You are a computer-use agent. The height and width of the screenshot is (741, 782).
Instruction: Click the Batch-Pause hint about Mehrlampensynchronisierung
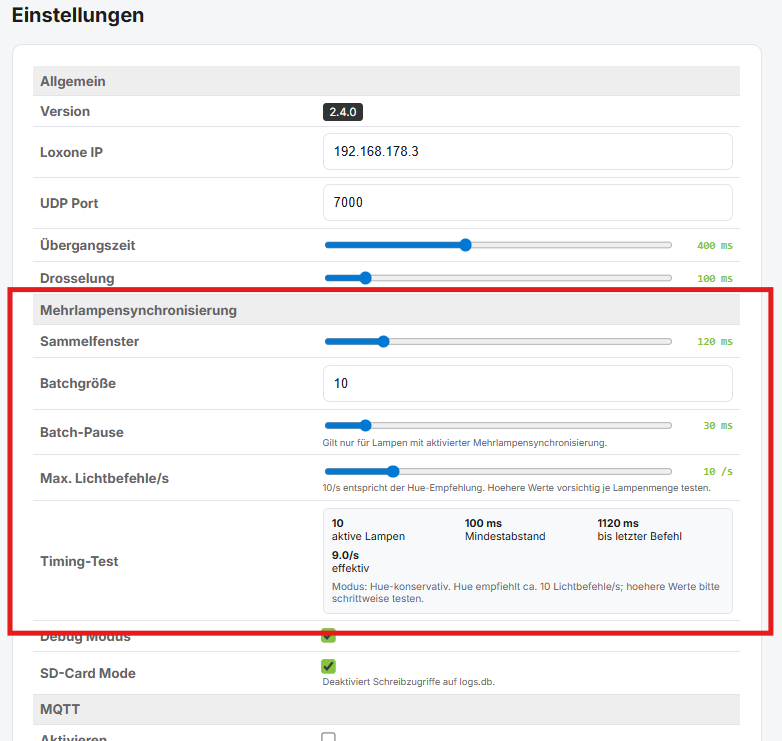464,443
